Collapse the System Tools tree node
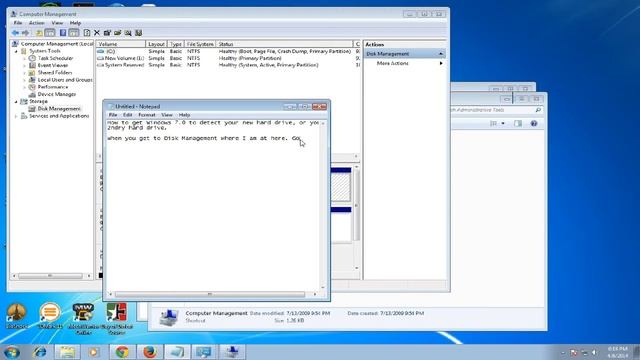This screenshot has height=360, width=640. (x=16, y=51)
